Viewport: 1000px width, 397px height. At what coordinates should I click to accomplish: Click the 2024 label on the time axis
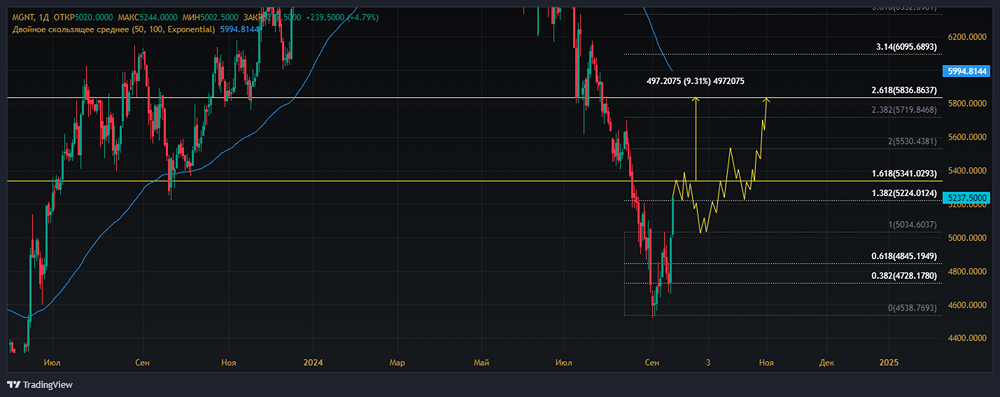tap(313, 363)
